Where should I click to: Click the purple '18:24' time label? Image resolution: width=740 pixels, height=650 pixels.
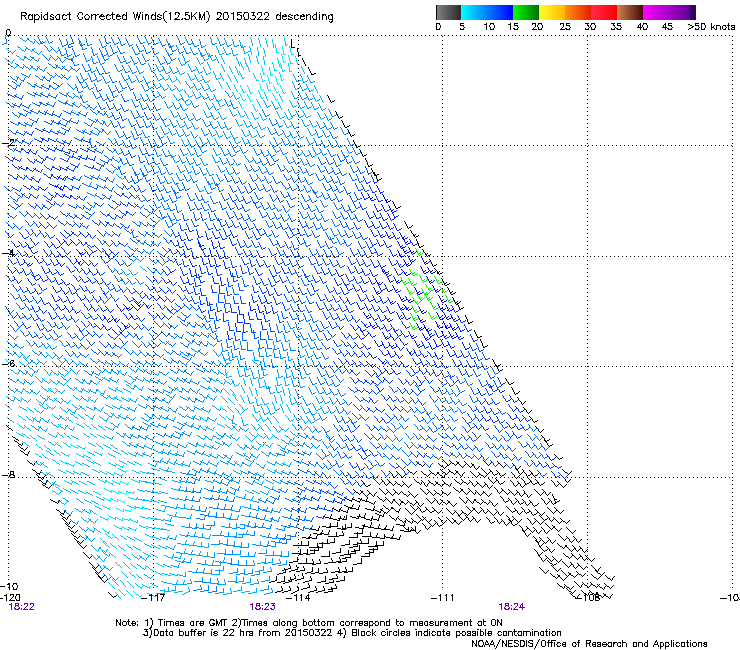coord(512,607)
